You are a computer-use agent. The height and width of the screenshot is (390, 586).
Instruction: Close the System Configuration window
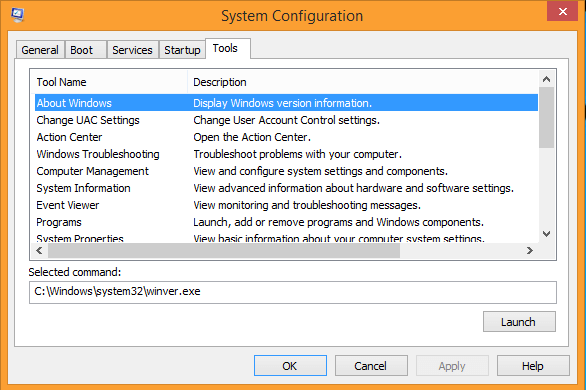click(x=562, y=12)
